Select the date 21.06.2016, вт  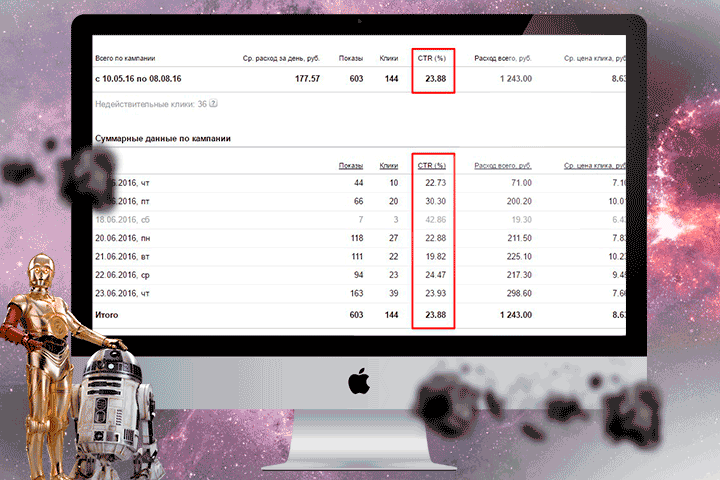[122, 256]
